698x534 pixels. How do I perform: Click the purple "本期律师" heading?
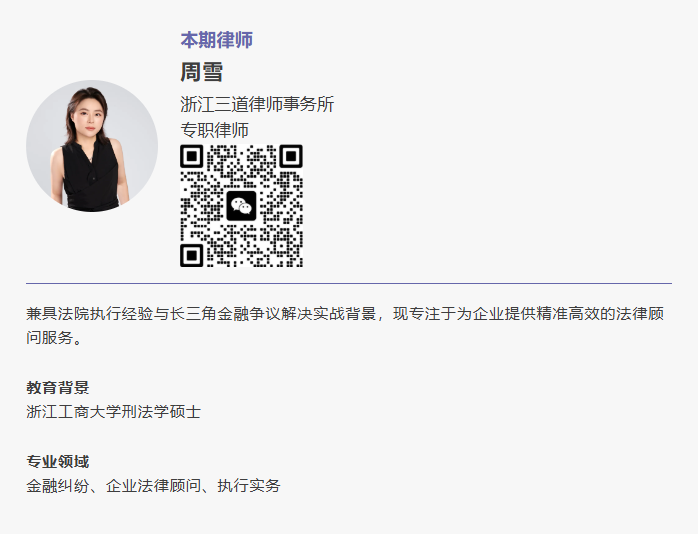coord(216,40)
